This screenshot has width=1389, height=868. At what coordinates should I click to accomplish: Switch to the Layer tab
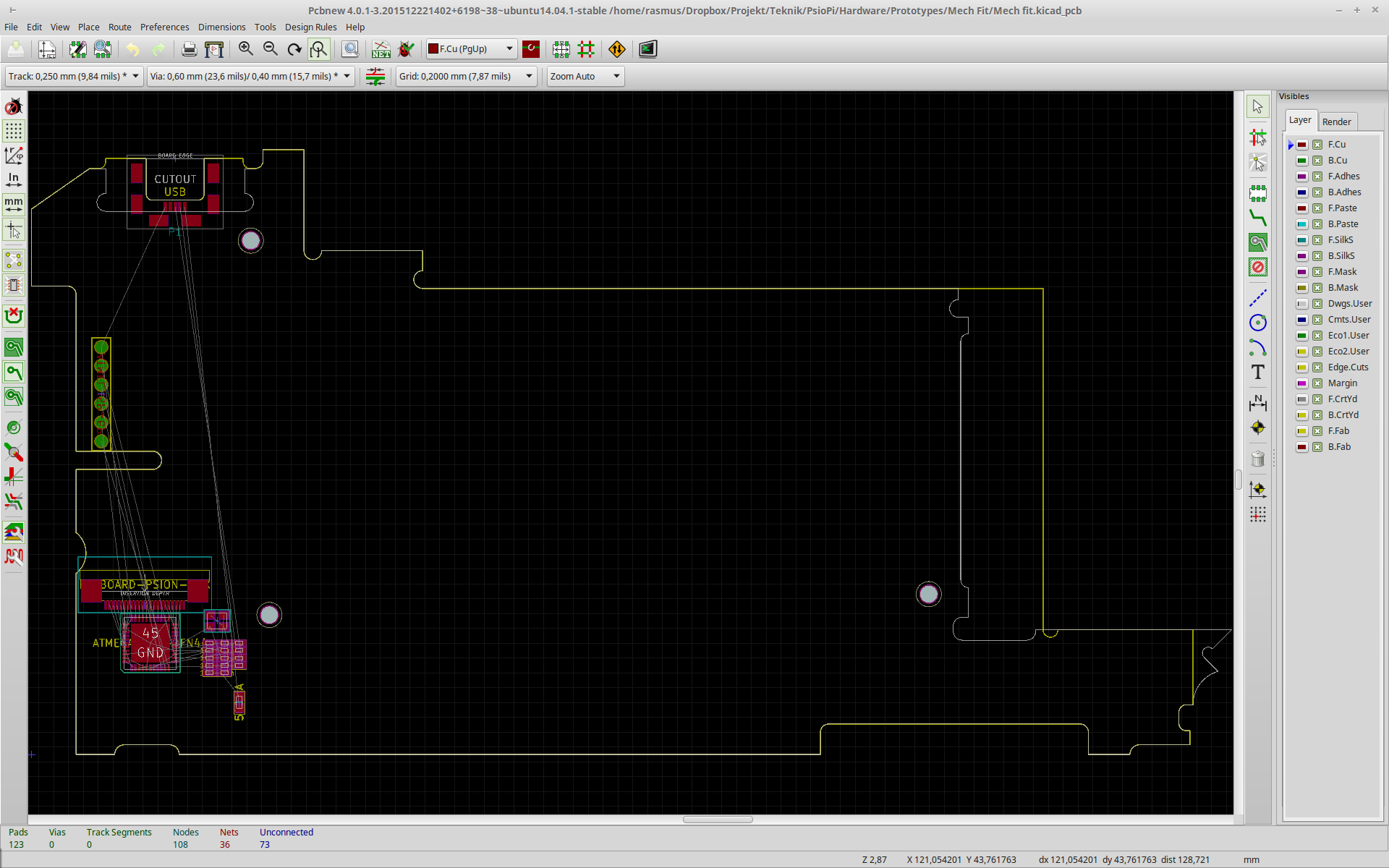1300,120
